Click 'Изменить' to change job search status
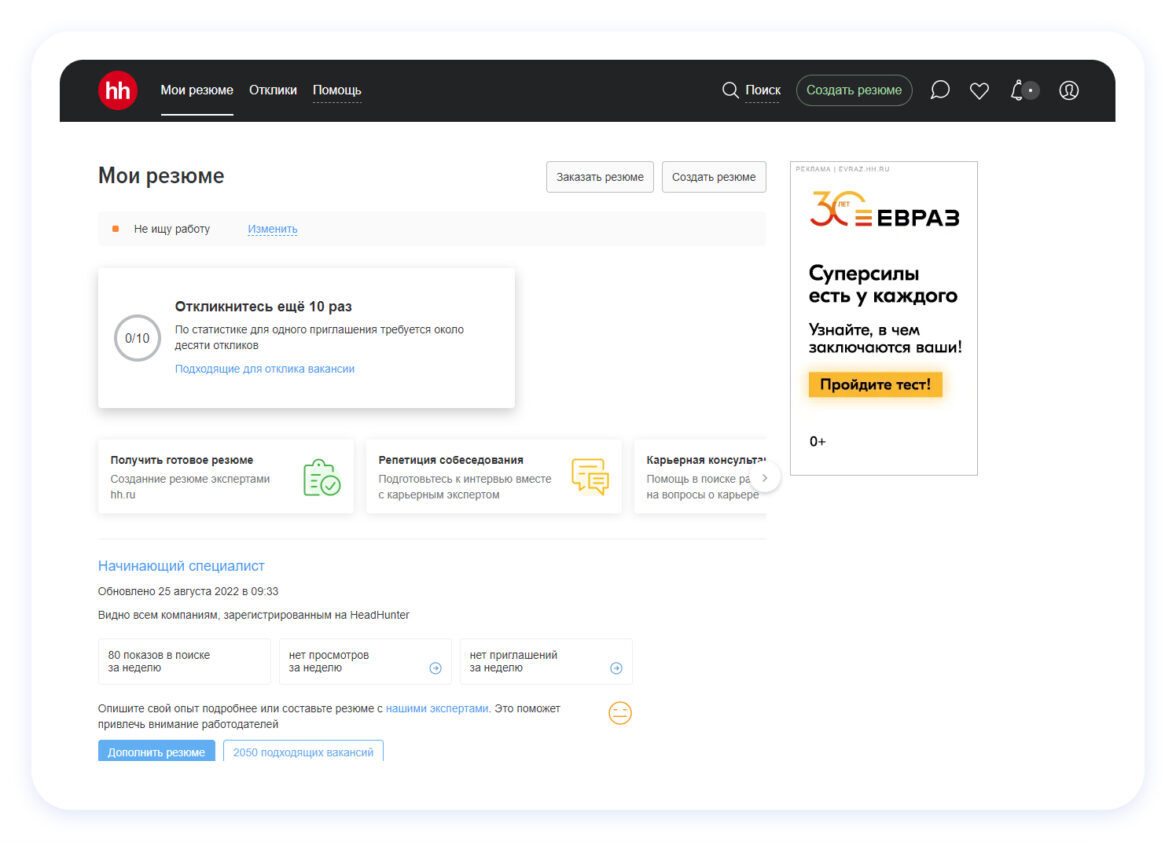 (x=272, y=229)
